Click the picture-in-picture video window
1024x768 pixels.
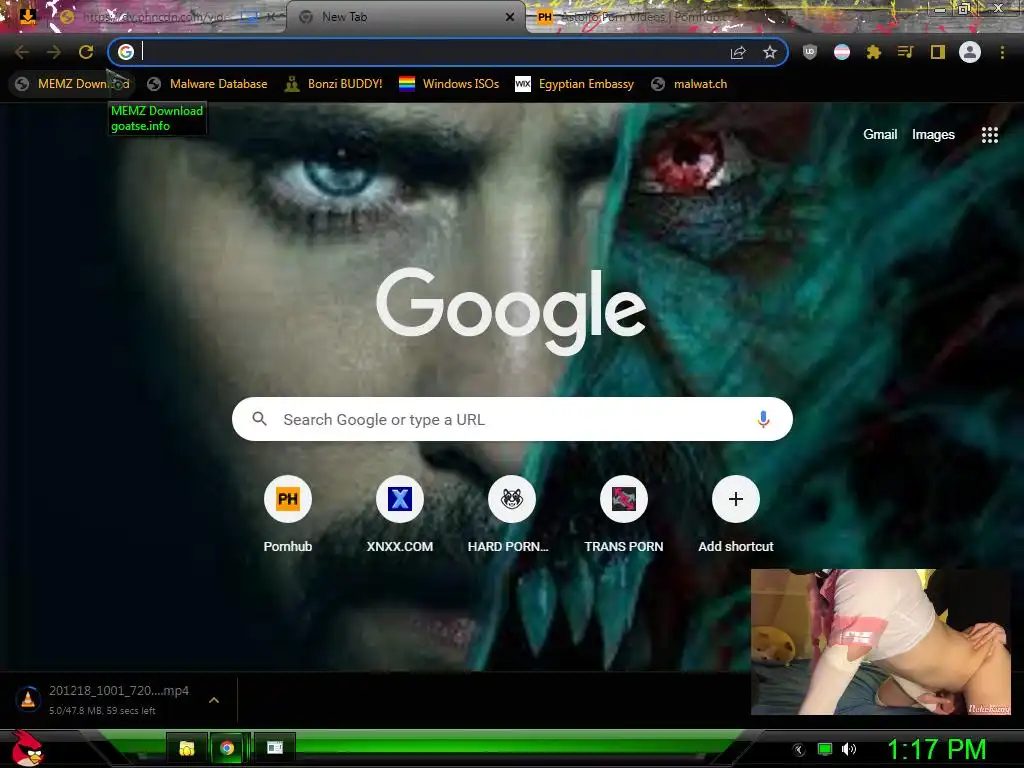(x=880, y=641)
